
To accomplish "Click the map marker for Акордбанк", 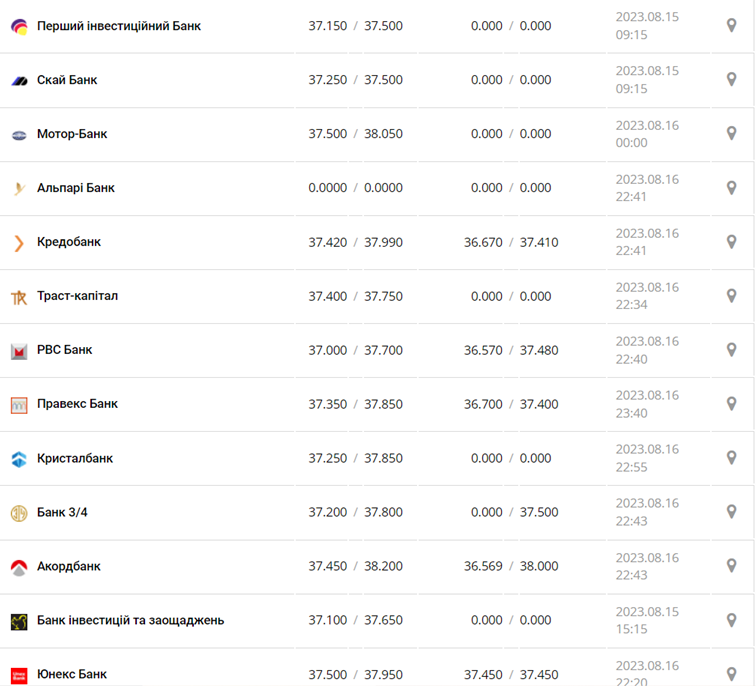I will coord(731,565).
